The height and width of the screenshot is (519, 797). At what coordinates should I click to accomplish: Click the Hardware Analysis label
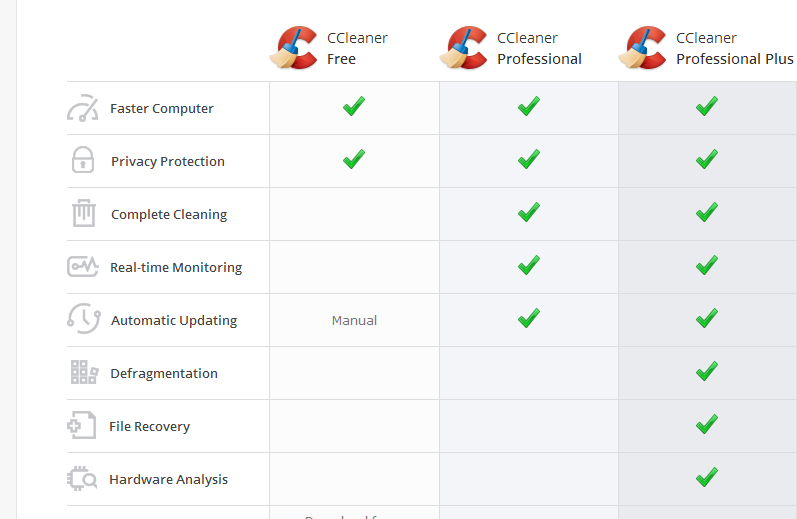(x=168, y=479)
